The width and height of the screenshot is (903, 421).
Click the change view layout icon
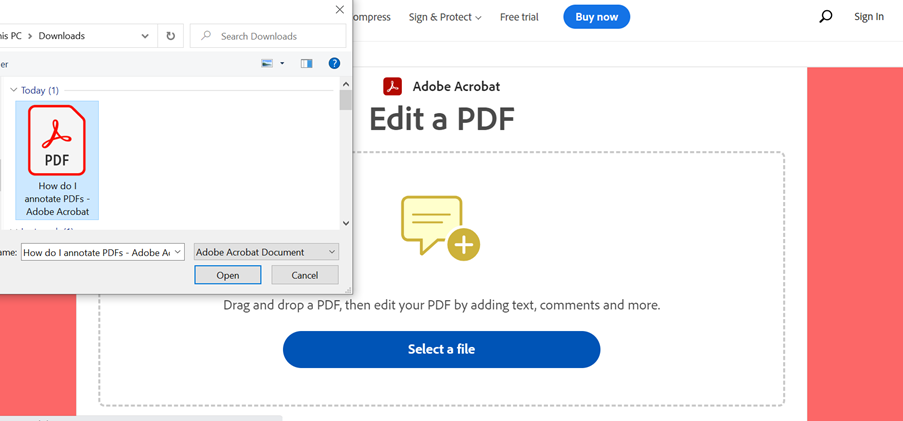267,63
